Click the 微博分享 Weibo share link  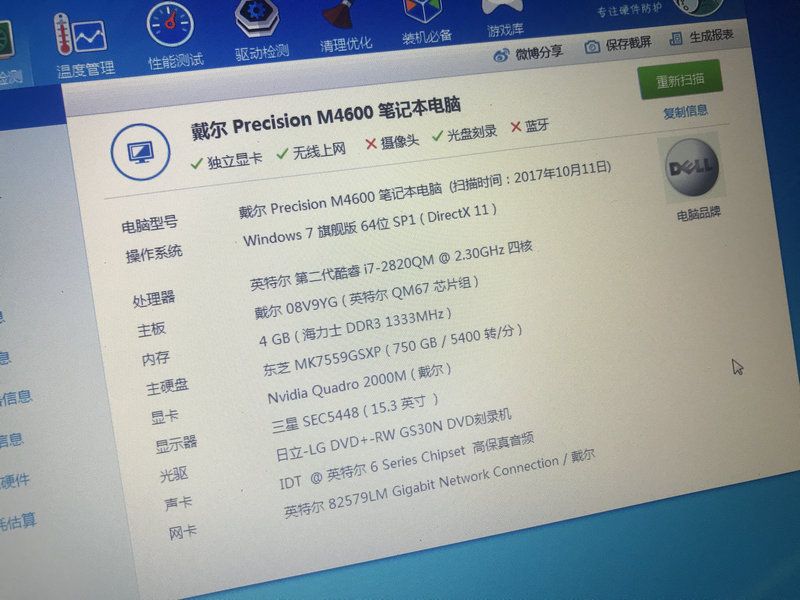point(529,53)
